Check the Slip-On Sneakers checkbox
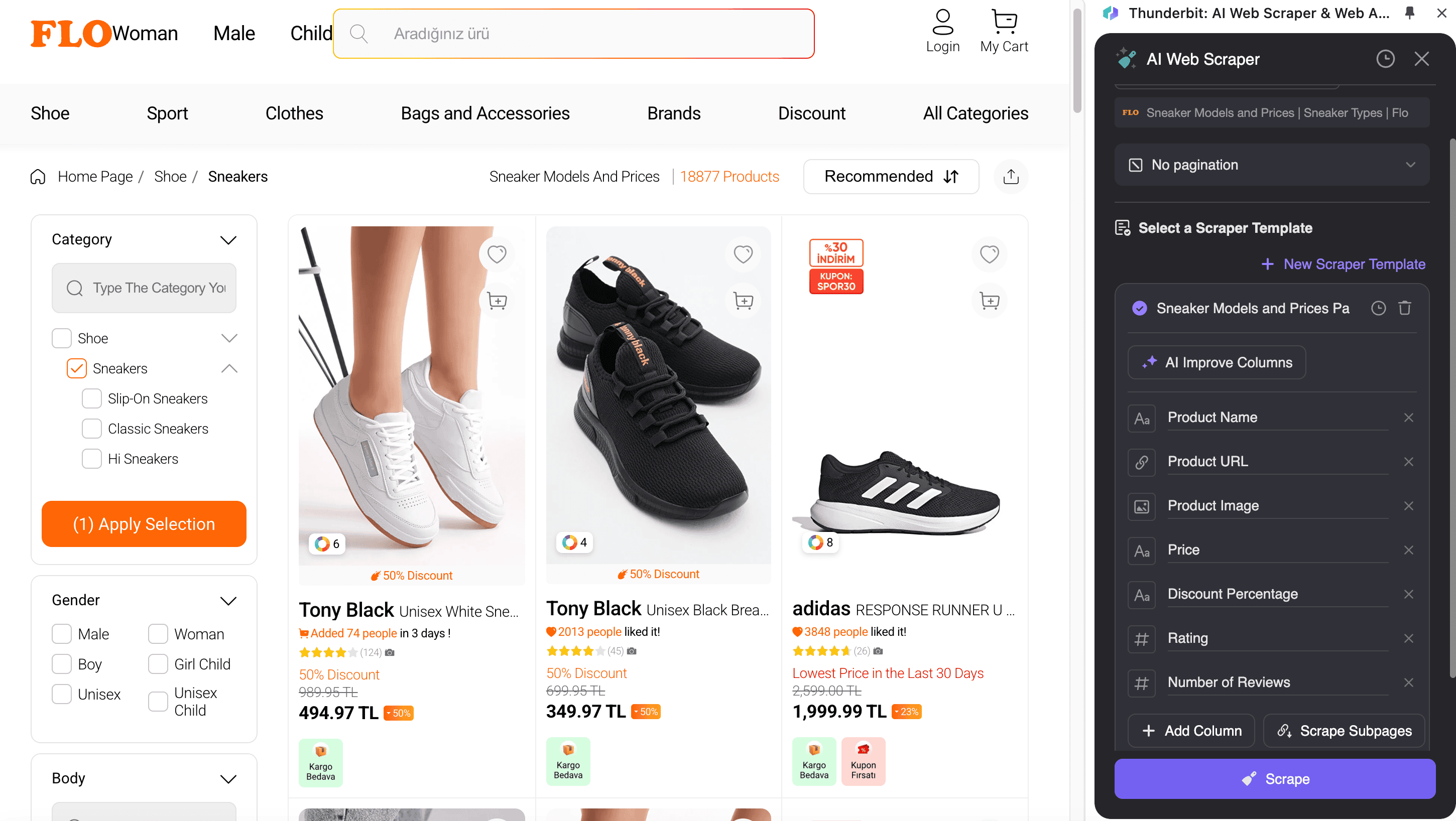 (91, 398)
